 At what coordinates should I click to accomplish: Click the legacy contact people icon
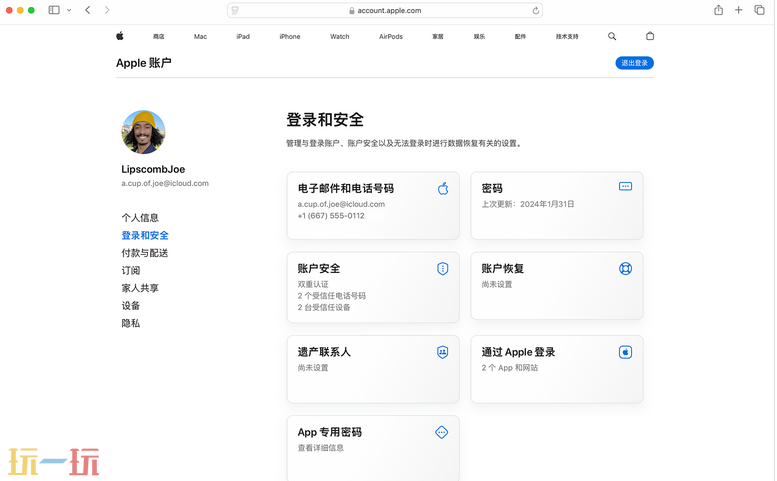point(443,352)
